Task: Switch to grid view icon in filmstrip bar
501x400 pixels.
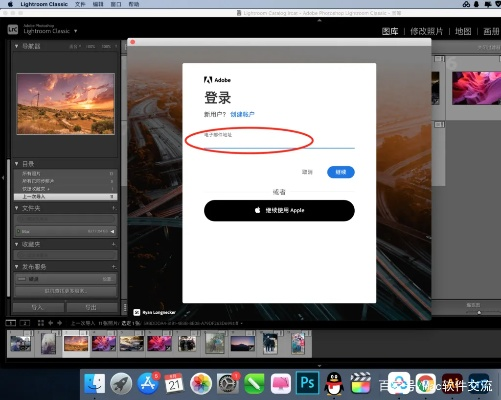Action: [x=41, y=323]
